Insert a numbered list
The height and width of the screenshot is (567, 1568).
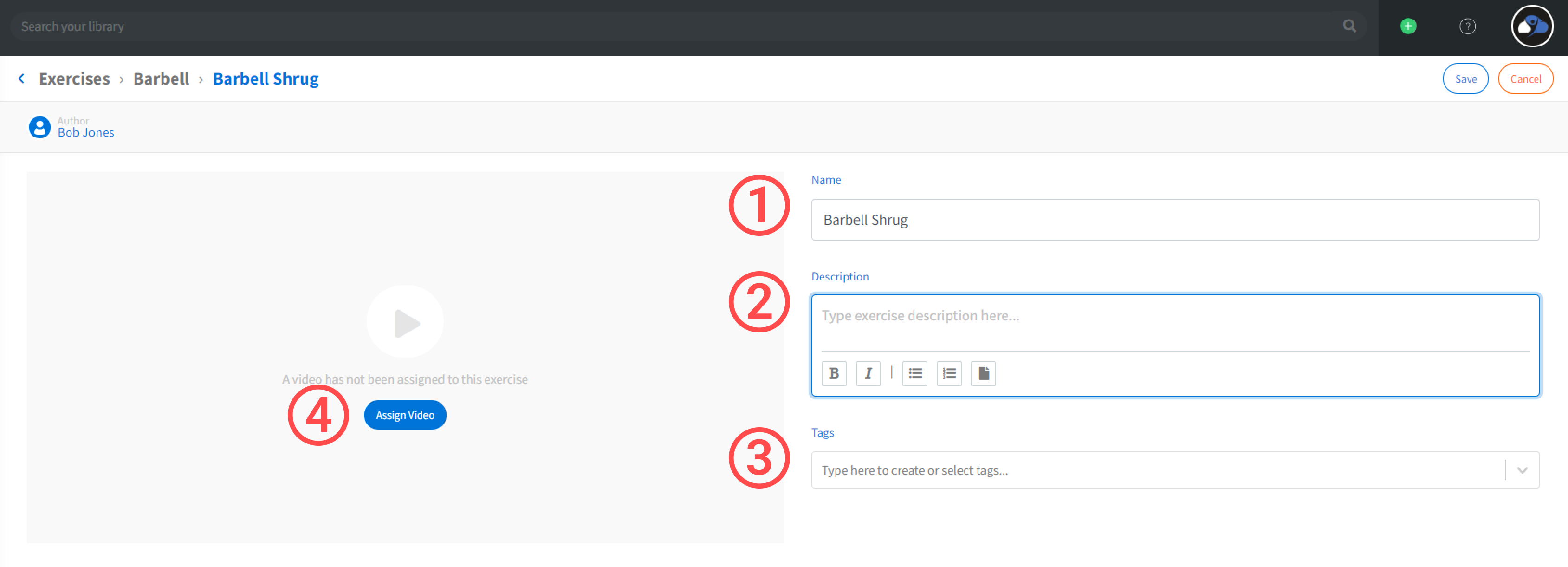pos(948,373)
